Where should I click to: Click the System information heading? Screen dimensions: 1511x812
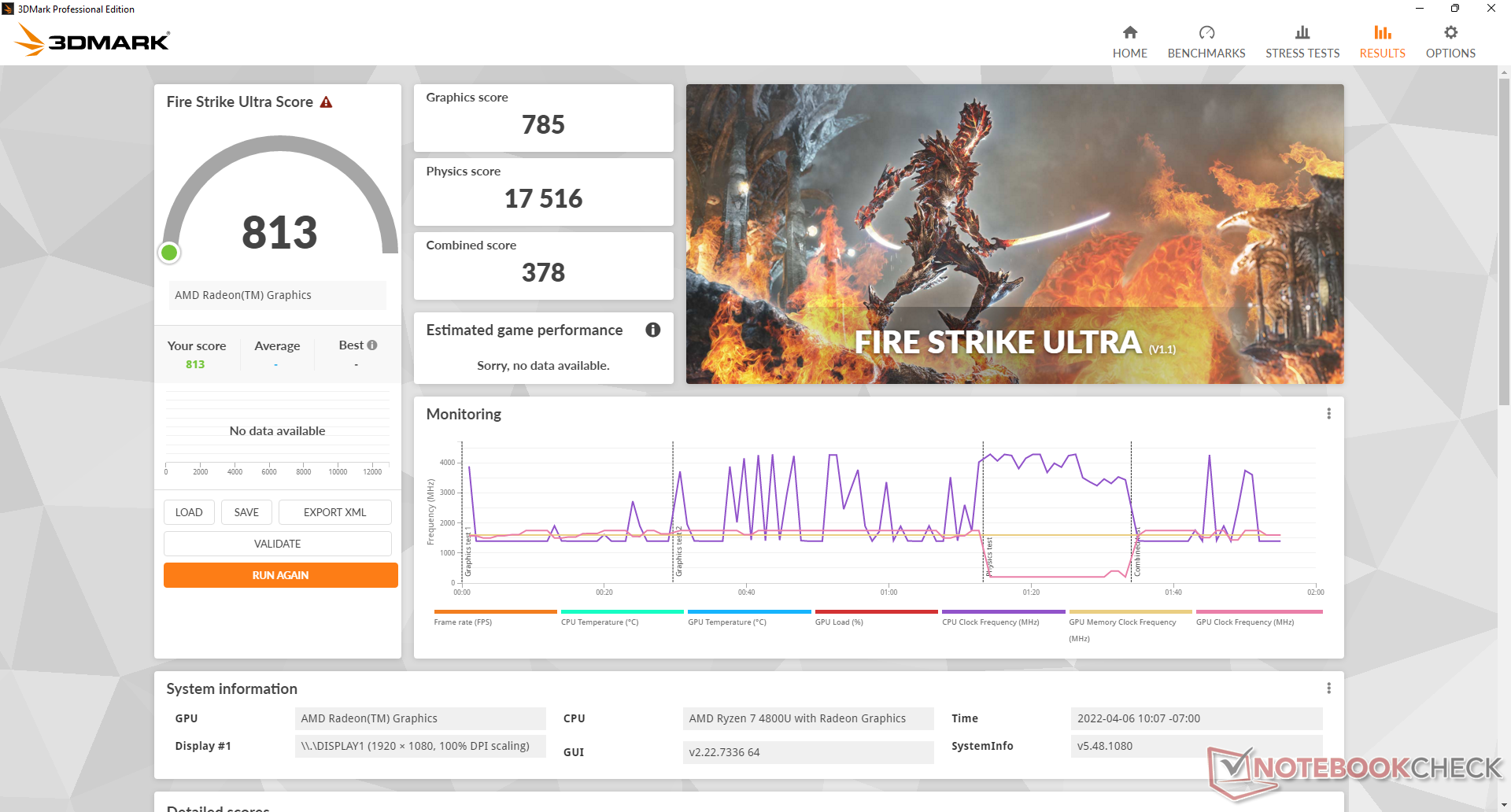(231, 688)
